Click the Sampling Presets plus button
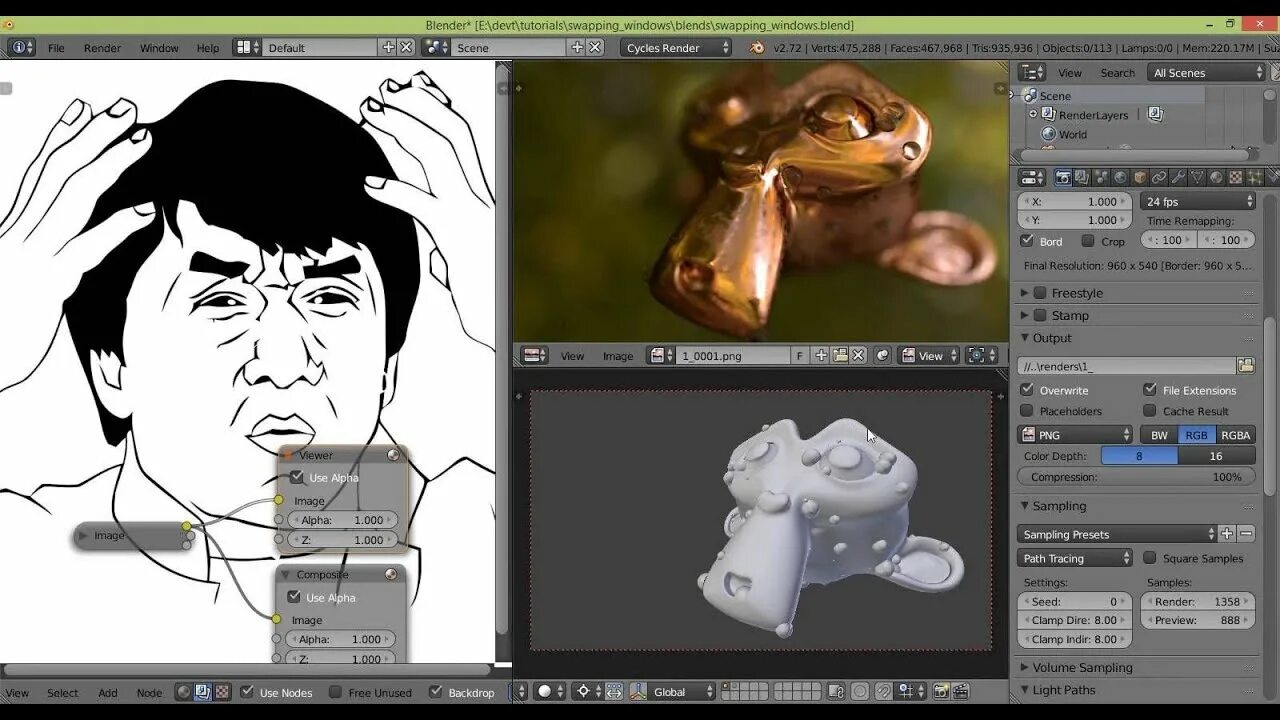Screen dimensions: 1280x720 [x=1227, y=533]
